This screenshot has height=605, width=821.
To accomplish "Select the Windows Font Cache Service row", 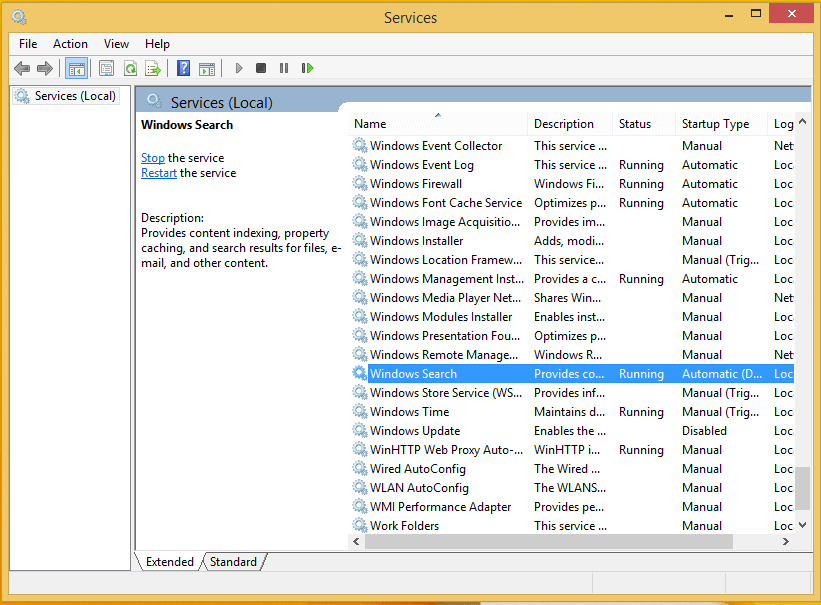I will (572, 203).
